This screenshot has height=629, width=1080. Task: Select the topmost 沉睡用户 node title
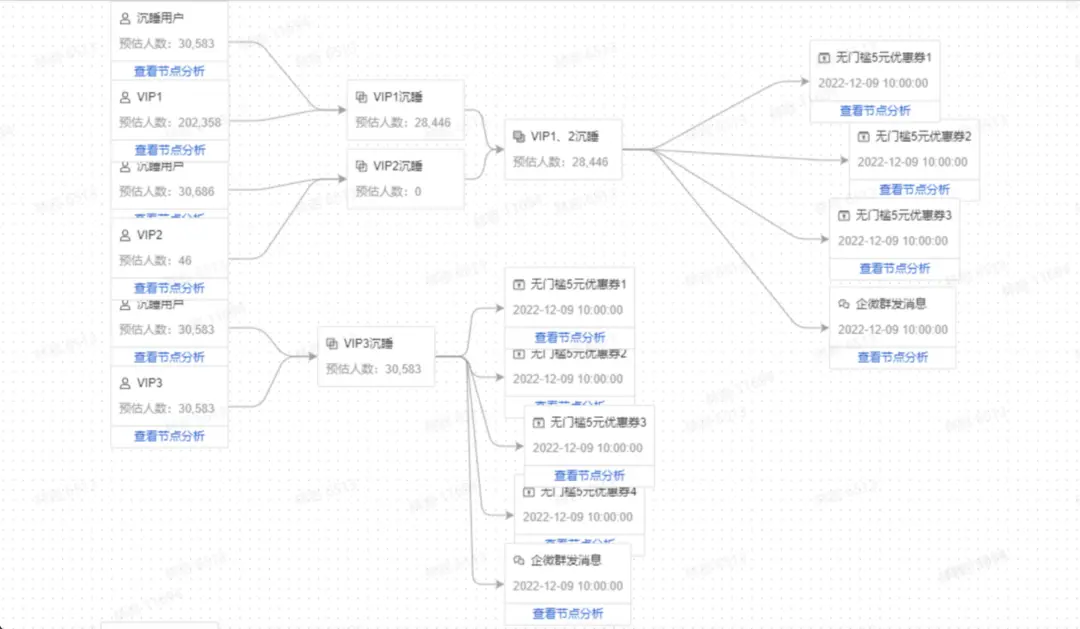point(159,18)
